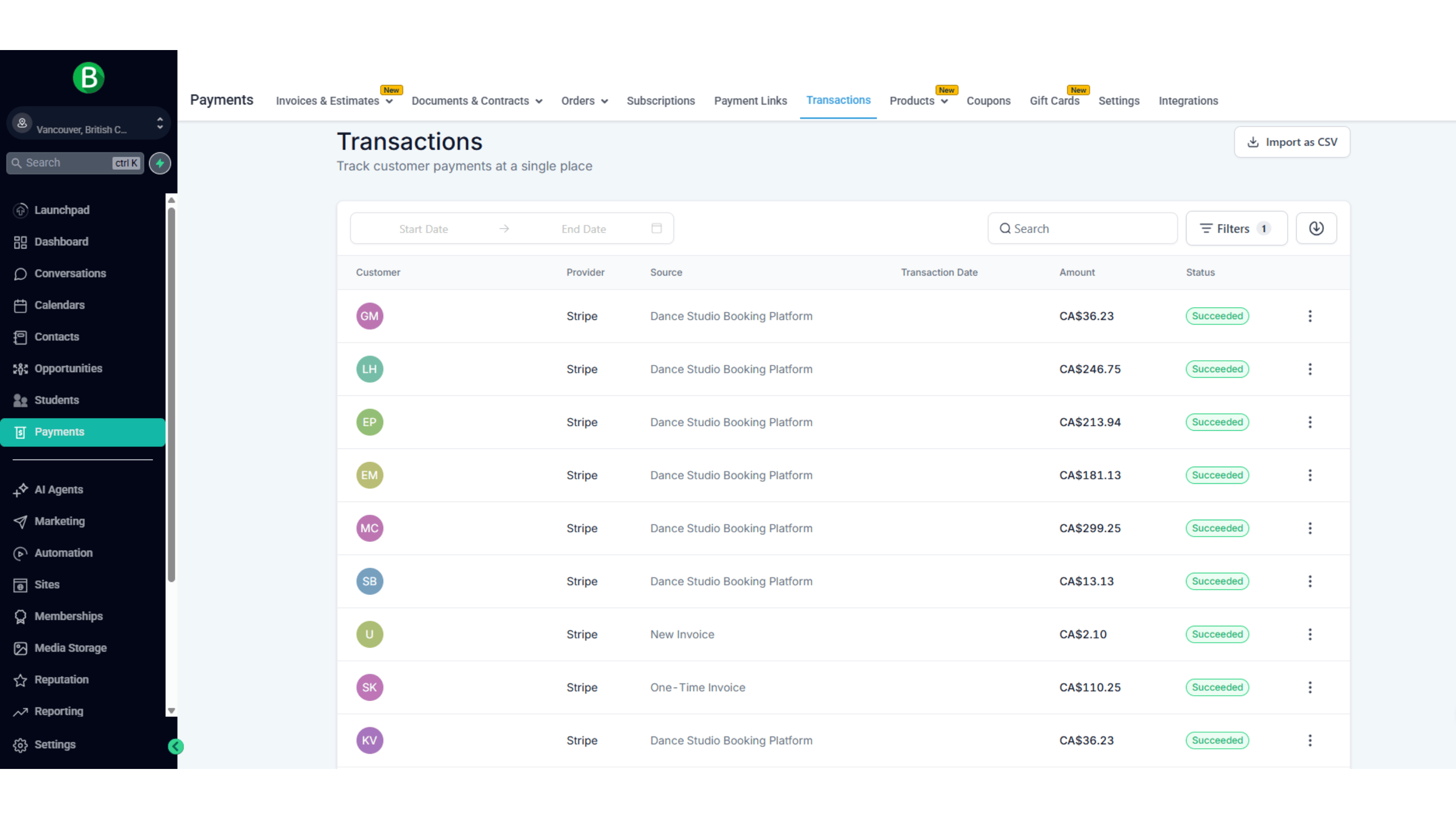Select the Automation icon

click(21, 553)
